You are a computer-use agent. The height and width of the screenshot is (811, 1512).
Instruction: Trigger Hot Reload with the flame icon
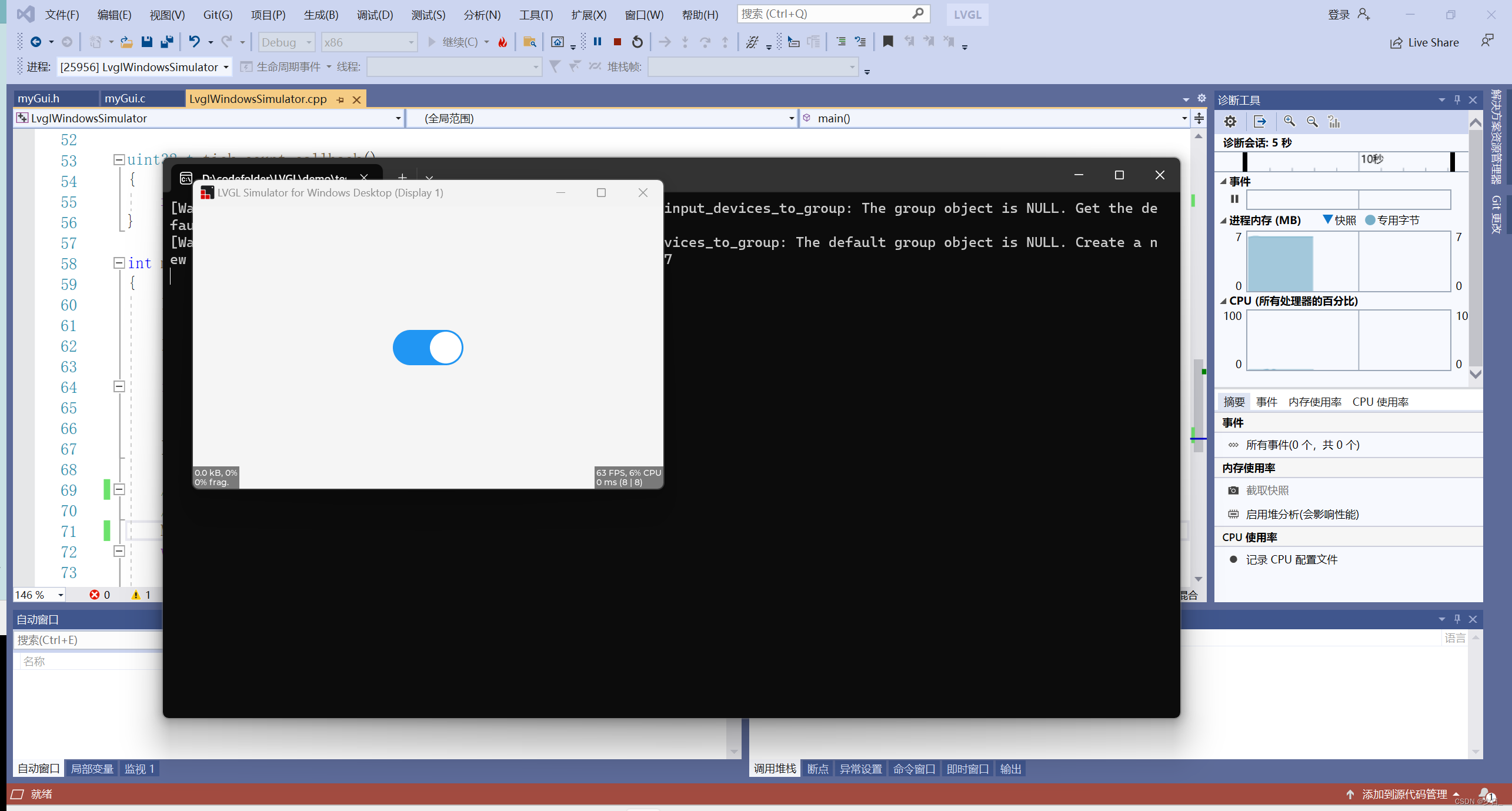pyautogui.click(x=502, y=42)
